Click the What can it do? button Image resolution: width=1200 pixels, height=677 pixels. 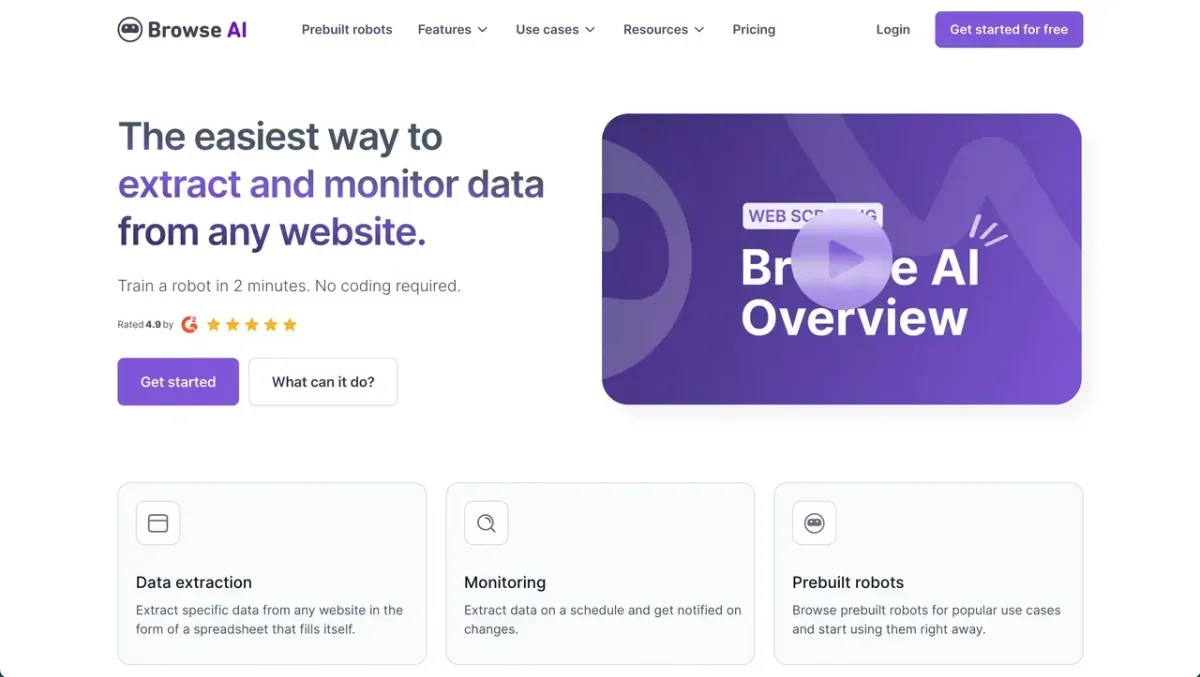coord(323,382)
